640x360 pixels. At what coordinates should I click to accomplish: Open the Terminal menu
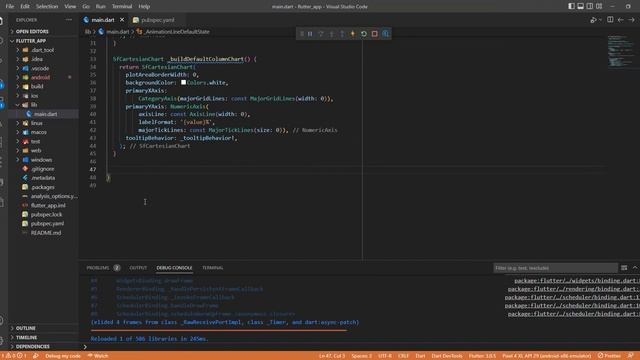(122, 6)
